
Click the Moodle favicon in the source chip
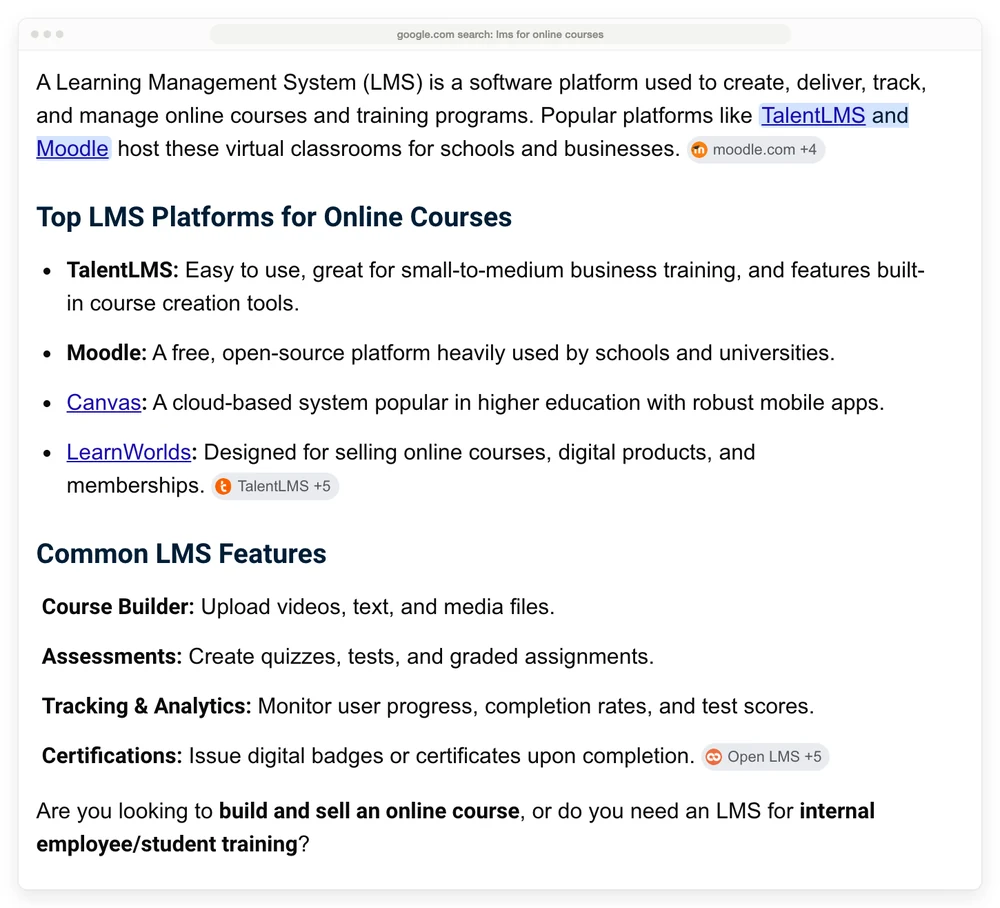(x=700, y=150)
